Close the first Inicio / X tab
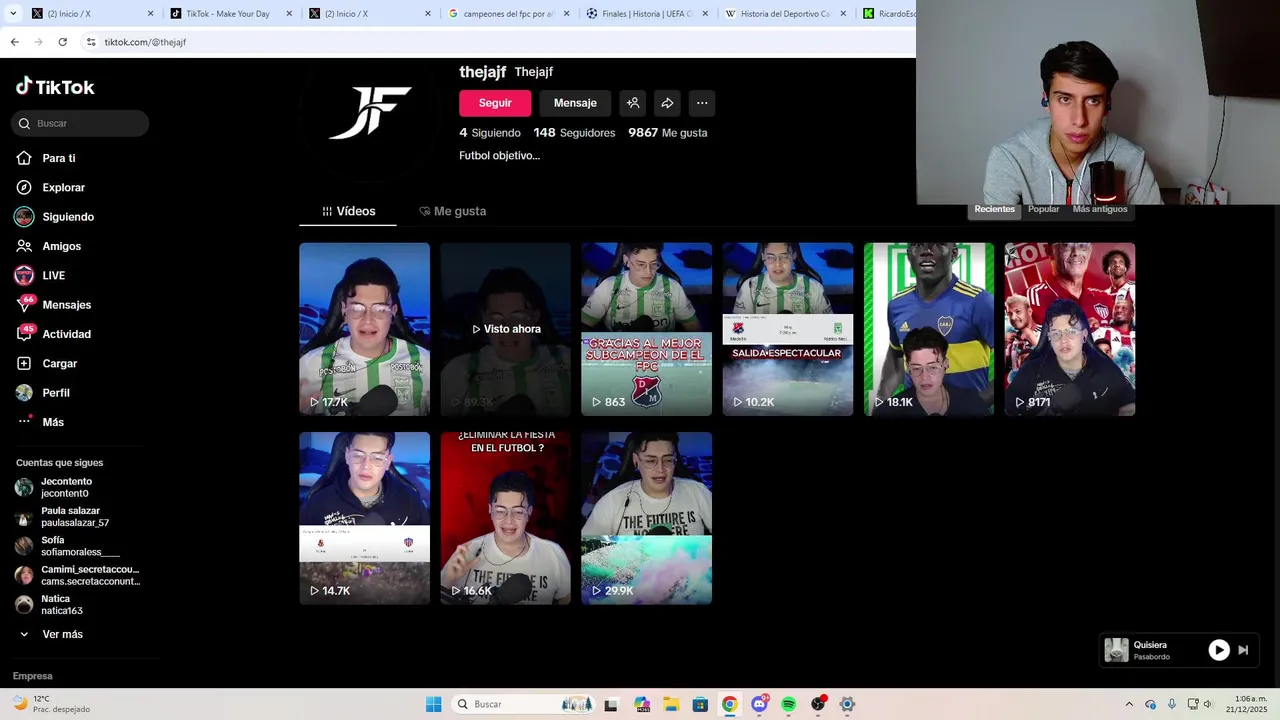 [x=151, y=14]
